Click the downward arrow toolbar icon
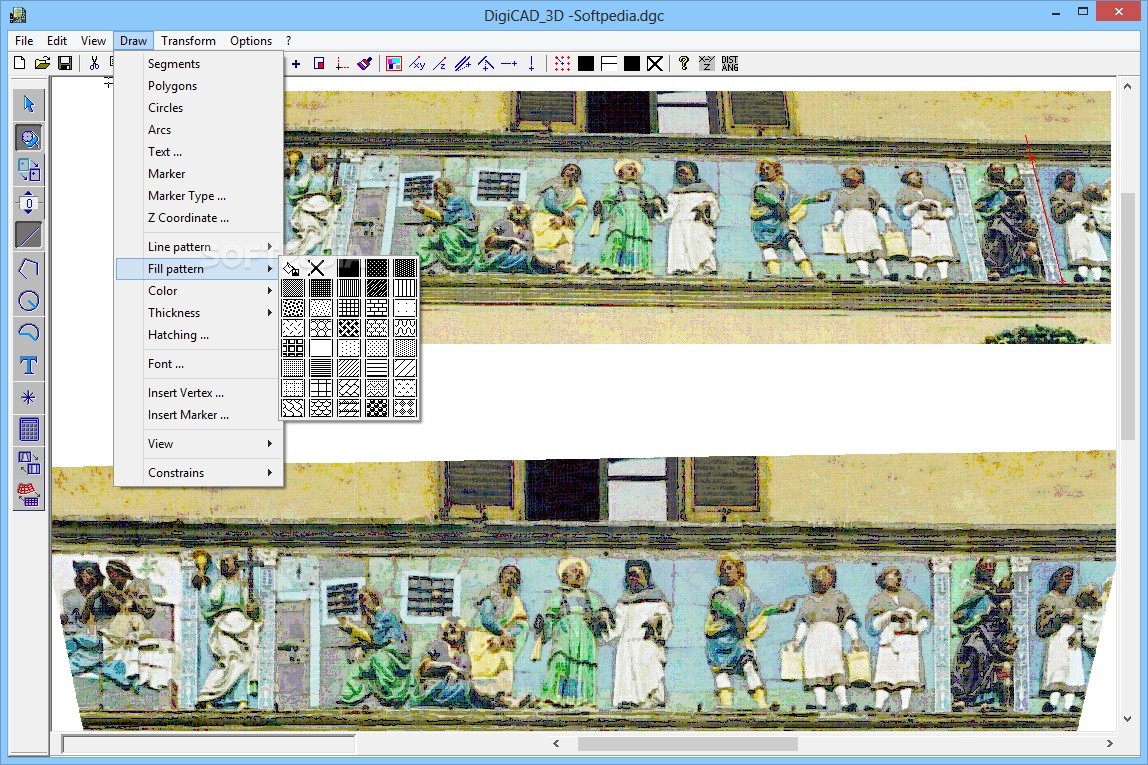Screen dimensions: 1148x765 tap(532, 64)
